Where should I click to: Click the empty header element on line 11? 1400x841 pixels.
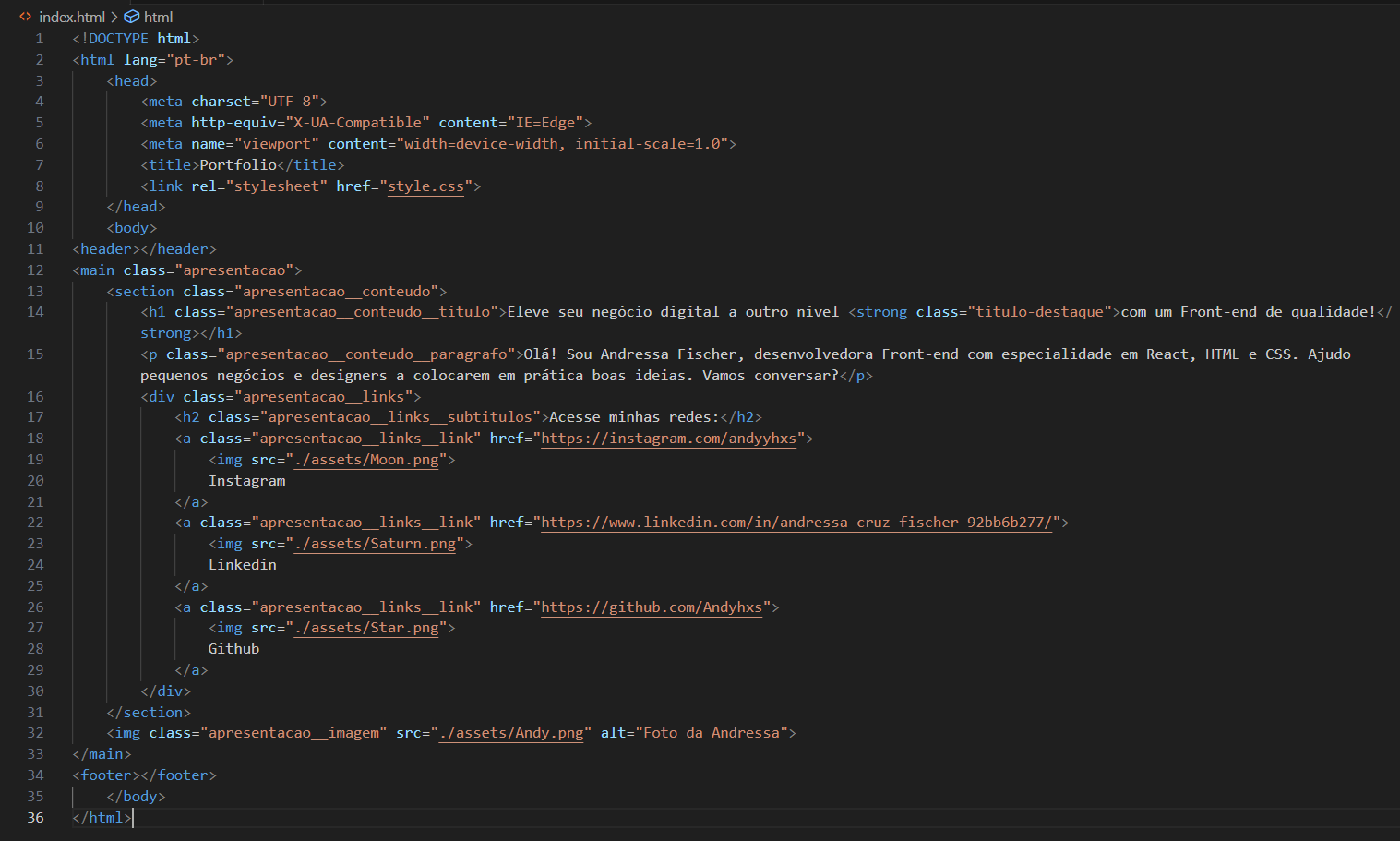[x=144, y=248]
